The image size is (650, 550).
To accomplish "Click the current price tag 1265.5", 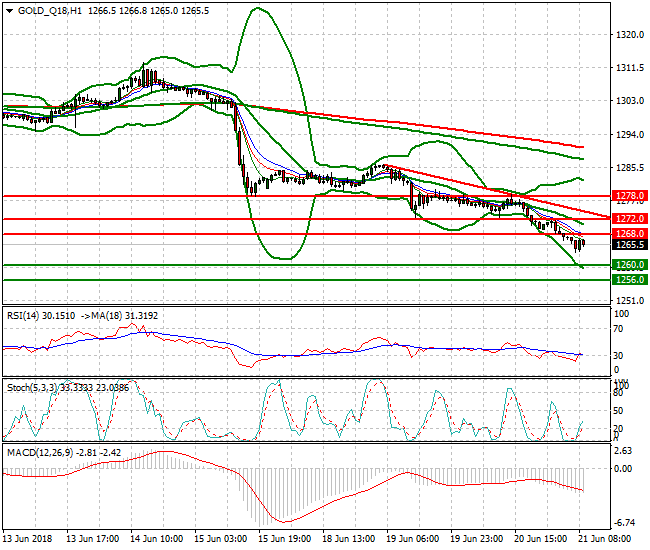I will [628, 245].
